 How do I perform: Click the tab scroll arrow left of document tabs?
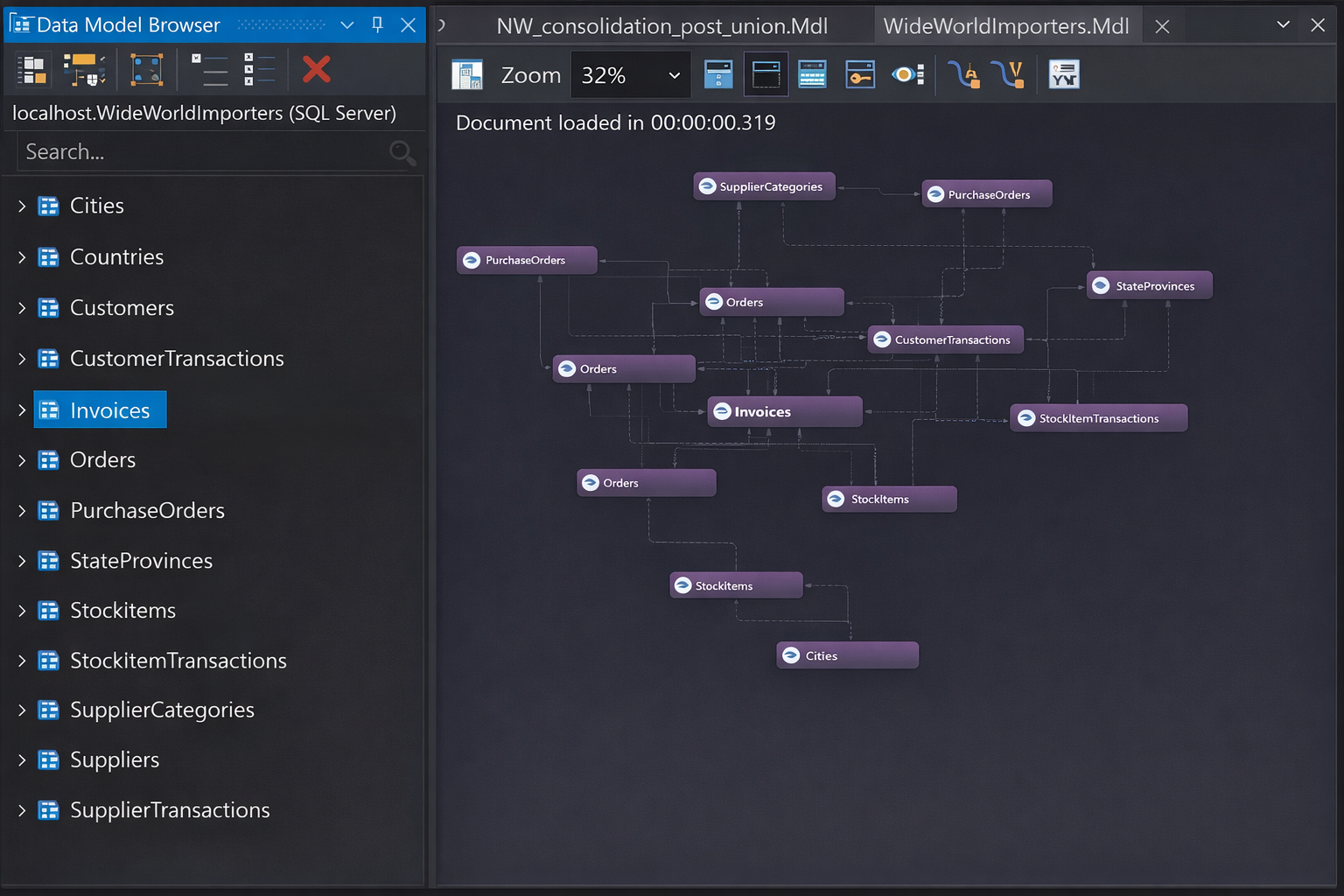(443, 25)
